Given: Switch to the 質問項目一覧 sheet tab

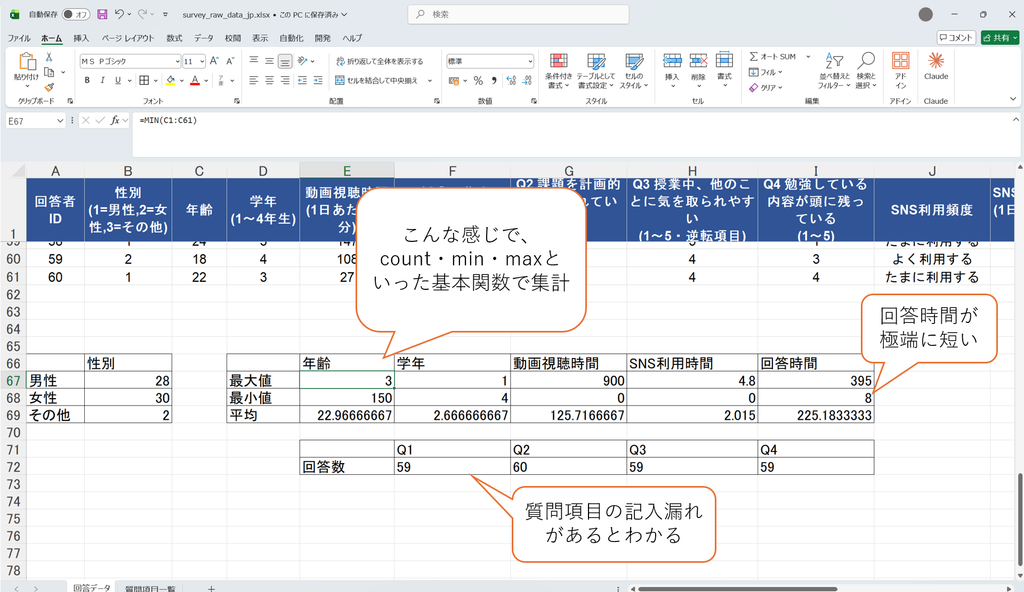Looking at the screenshot, I should tap(150, 588).
